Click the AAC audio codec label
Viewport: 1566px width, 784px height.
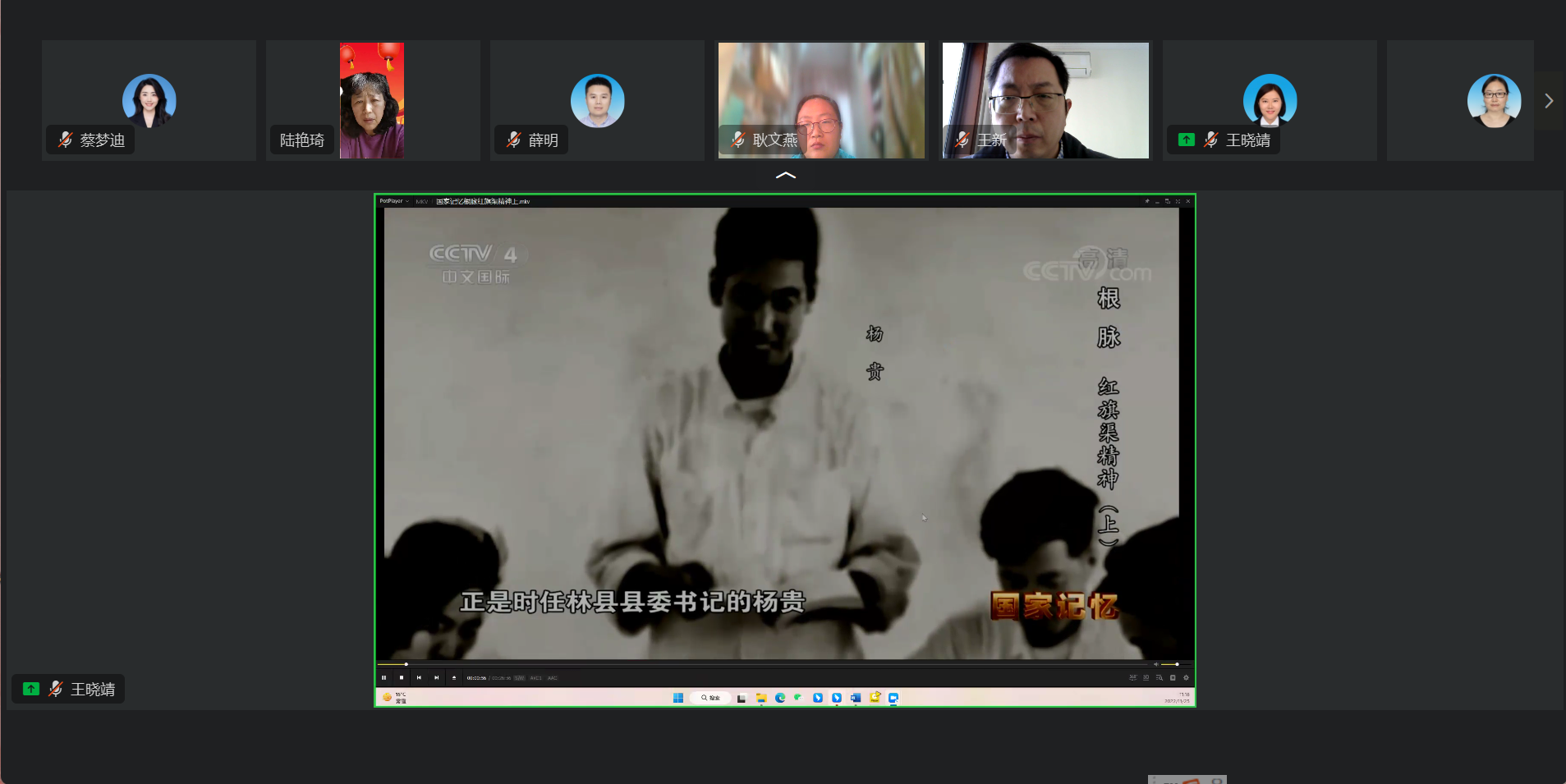(552, 678)
